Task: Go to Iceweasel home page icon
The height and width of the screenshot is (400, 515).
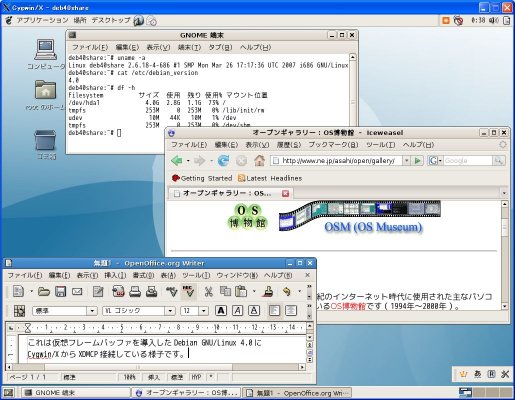Action: [259, 161]
